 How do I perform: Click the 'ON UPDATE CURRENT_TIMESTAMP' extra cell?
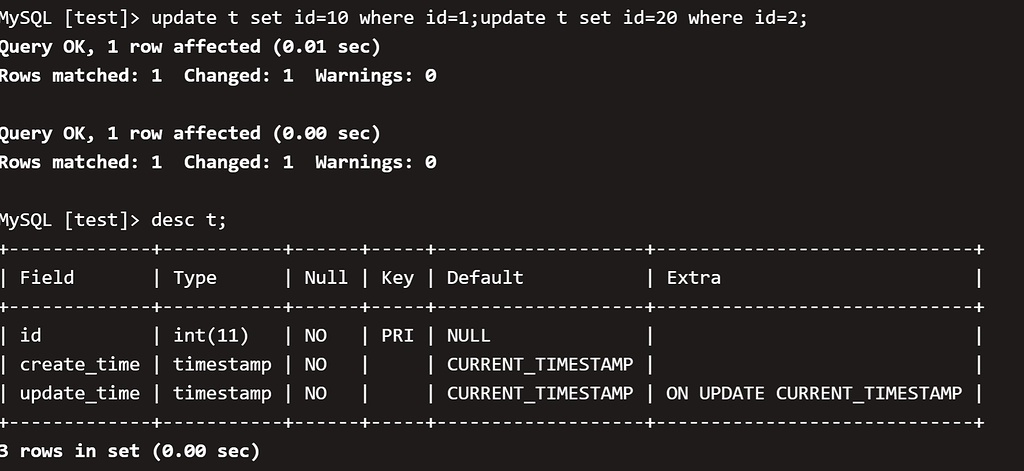point(814,393)
